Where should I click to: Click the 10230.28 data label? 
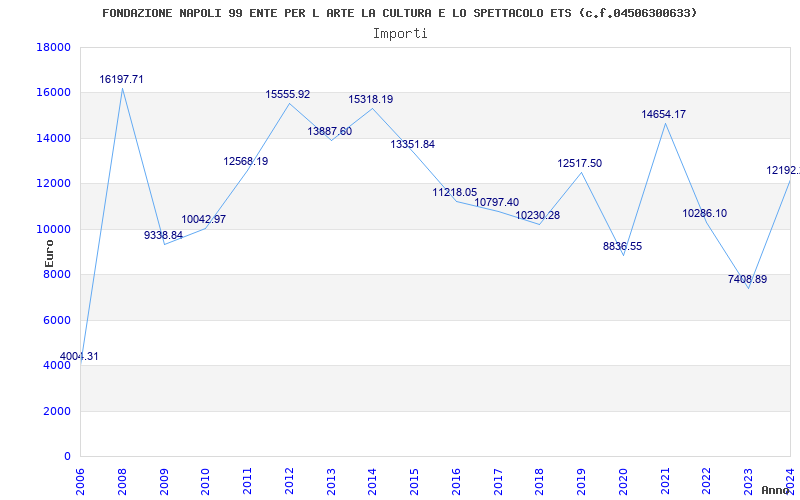click(x=538, y=216)
